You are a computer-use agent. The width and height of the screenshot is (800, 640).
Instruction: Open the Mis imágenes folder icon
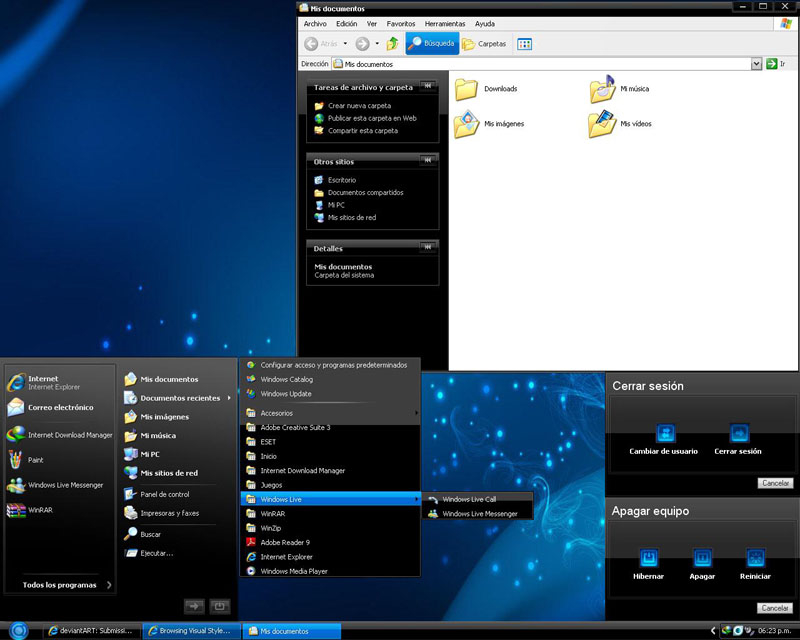[x=466, y=124]
